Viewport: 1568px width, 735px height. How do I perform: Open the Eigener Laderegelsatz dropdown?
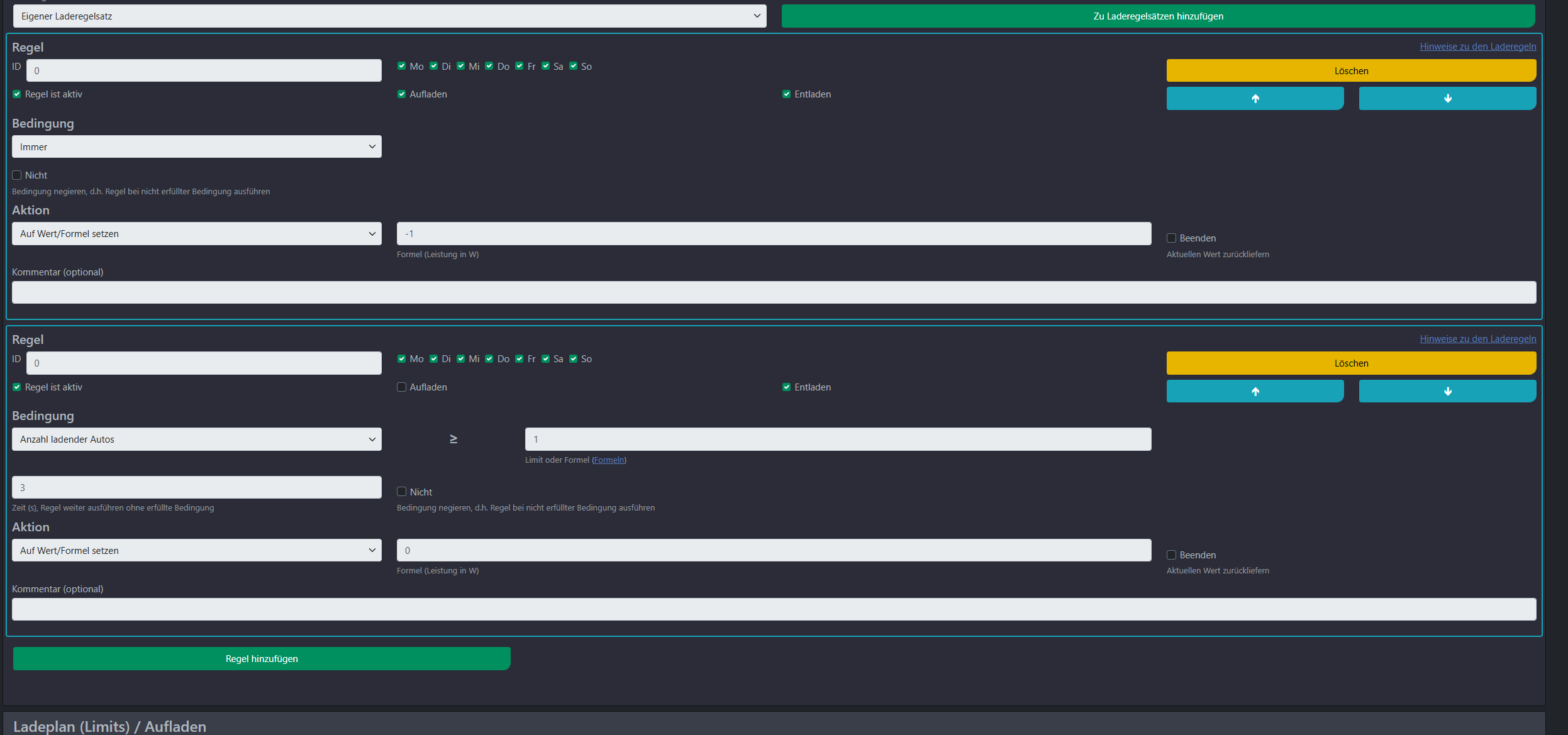point(389,16)
